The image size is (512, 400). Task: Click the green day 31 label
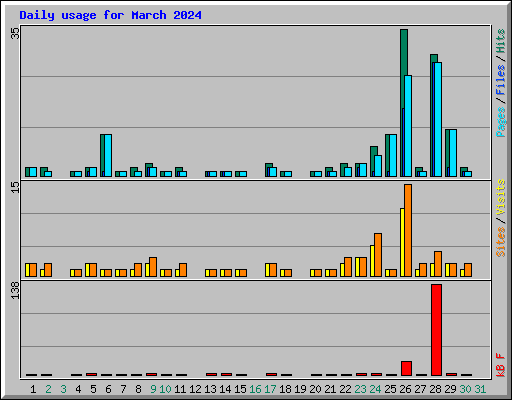pos(480,389)
